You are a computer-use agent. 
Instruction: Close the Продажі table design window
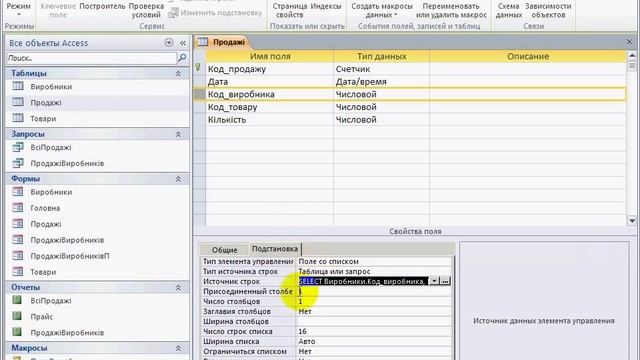point(629,42)
